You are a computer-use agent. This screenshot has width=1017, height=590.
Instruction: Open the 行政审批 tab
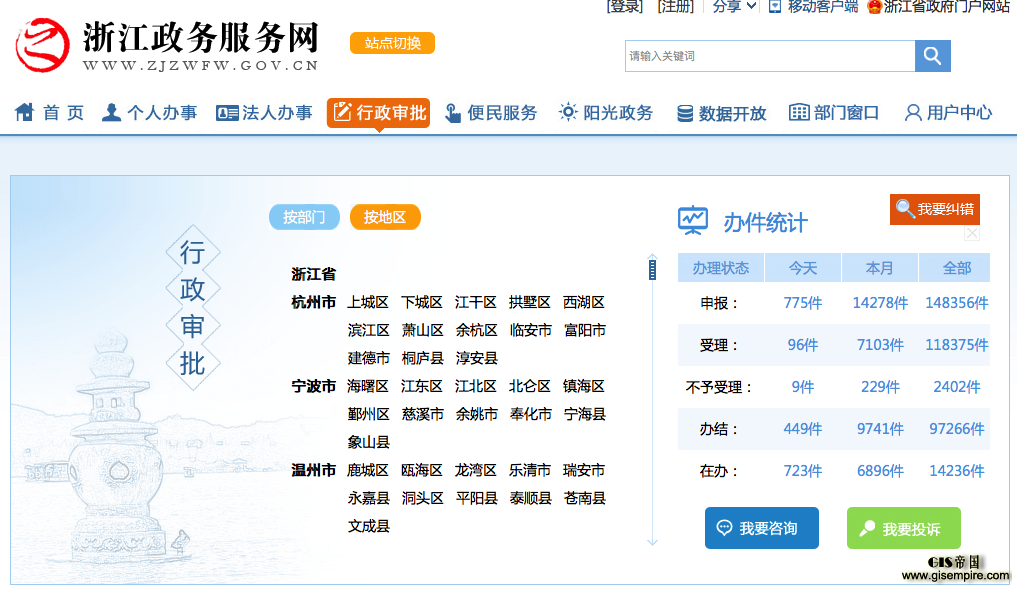point(378,113)
